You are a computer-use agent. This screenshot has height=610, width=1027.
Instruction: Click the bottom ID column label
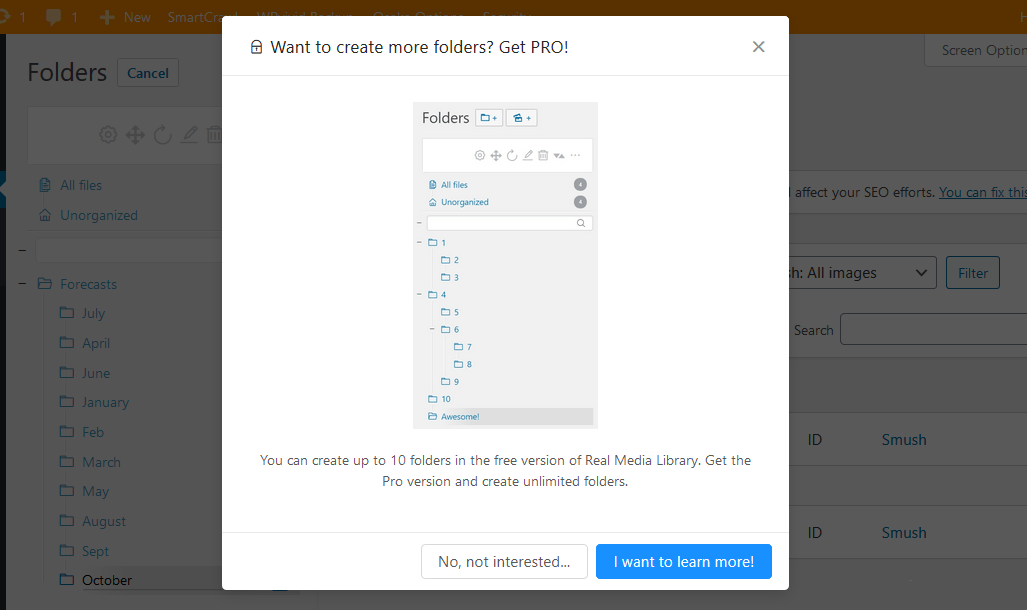coord(814,533)
